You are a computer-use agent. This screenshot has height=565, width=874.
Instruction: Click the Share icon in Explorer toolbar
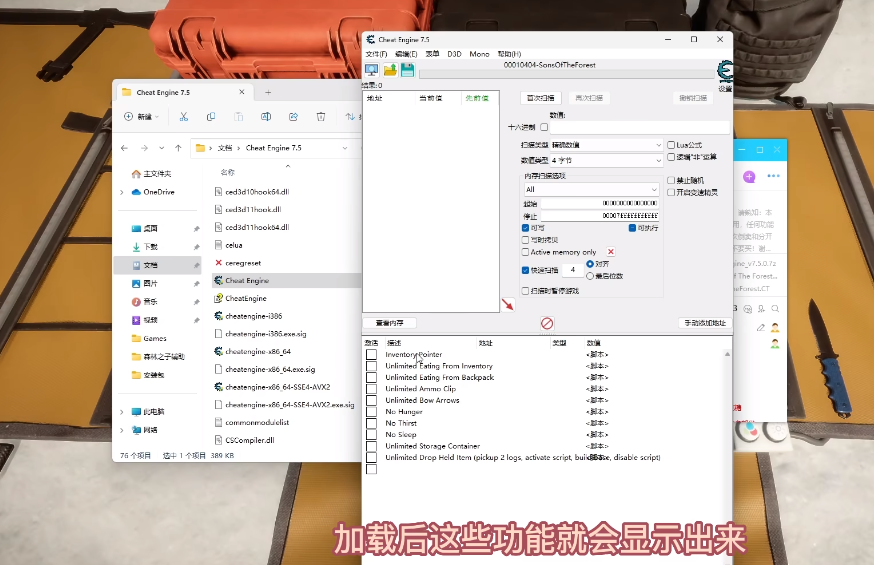click(293, 116)
